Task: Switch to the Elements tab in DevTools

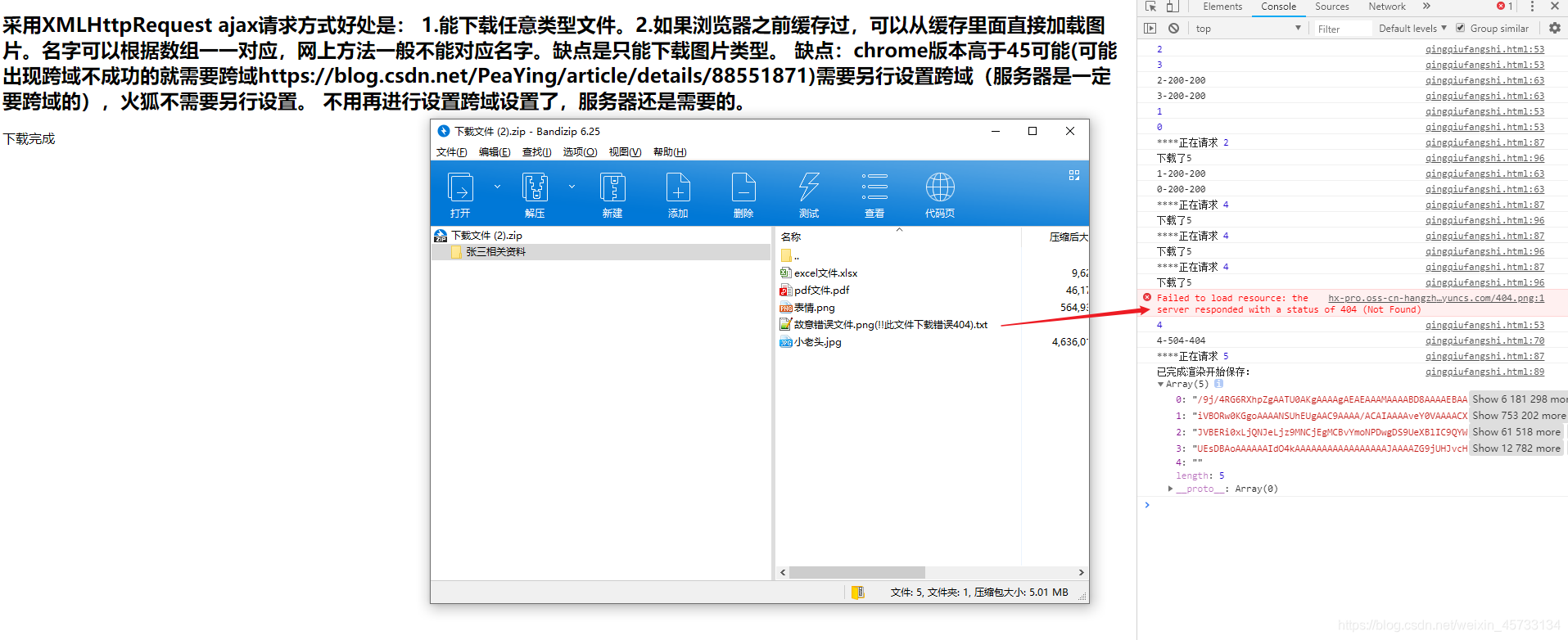Action: coord(1222,7)
